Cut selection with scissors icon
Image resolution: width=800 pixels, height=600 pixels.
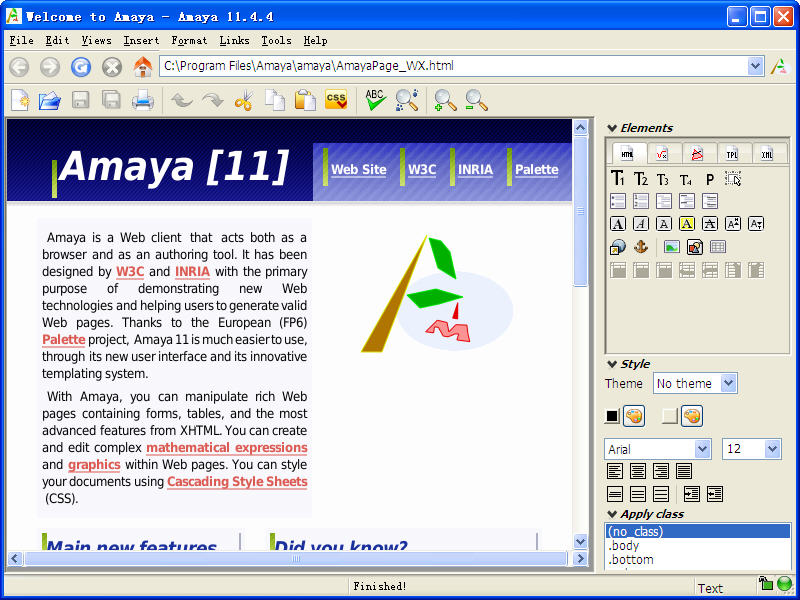(244, 100)
